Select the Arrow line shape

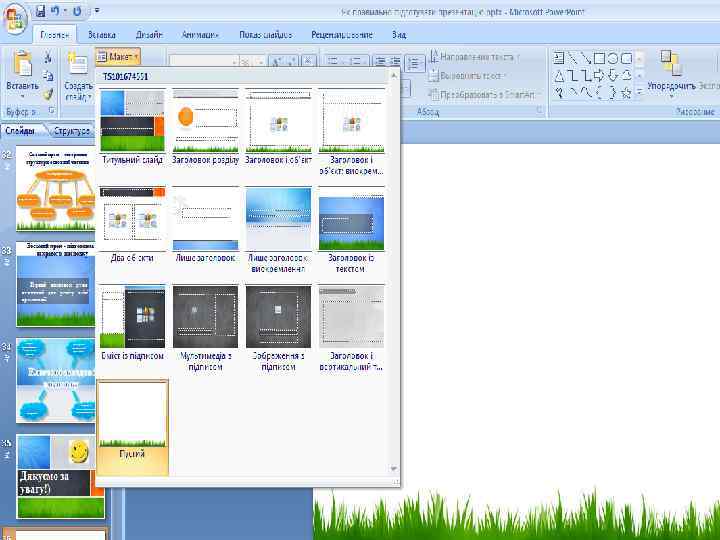click(x=585, y=58)
